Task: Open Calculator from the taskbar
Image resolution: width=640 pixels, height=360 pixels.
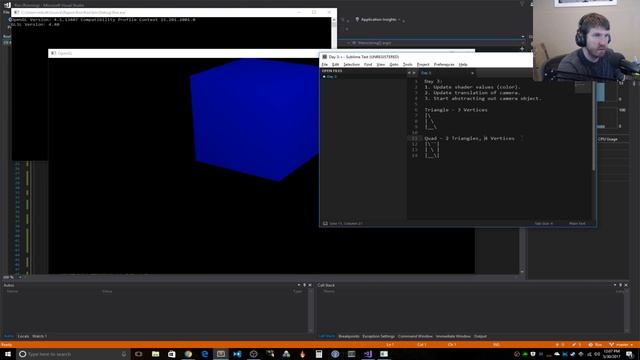Action: (x=319, y=354)
